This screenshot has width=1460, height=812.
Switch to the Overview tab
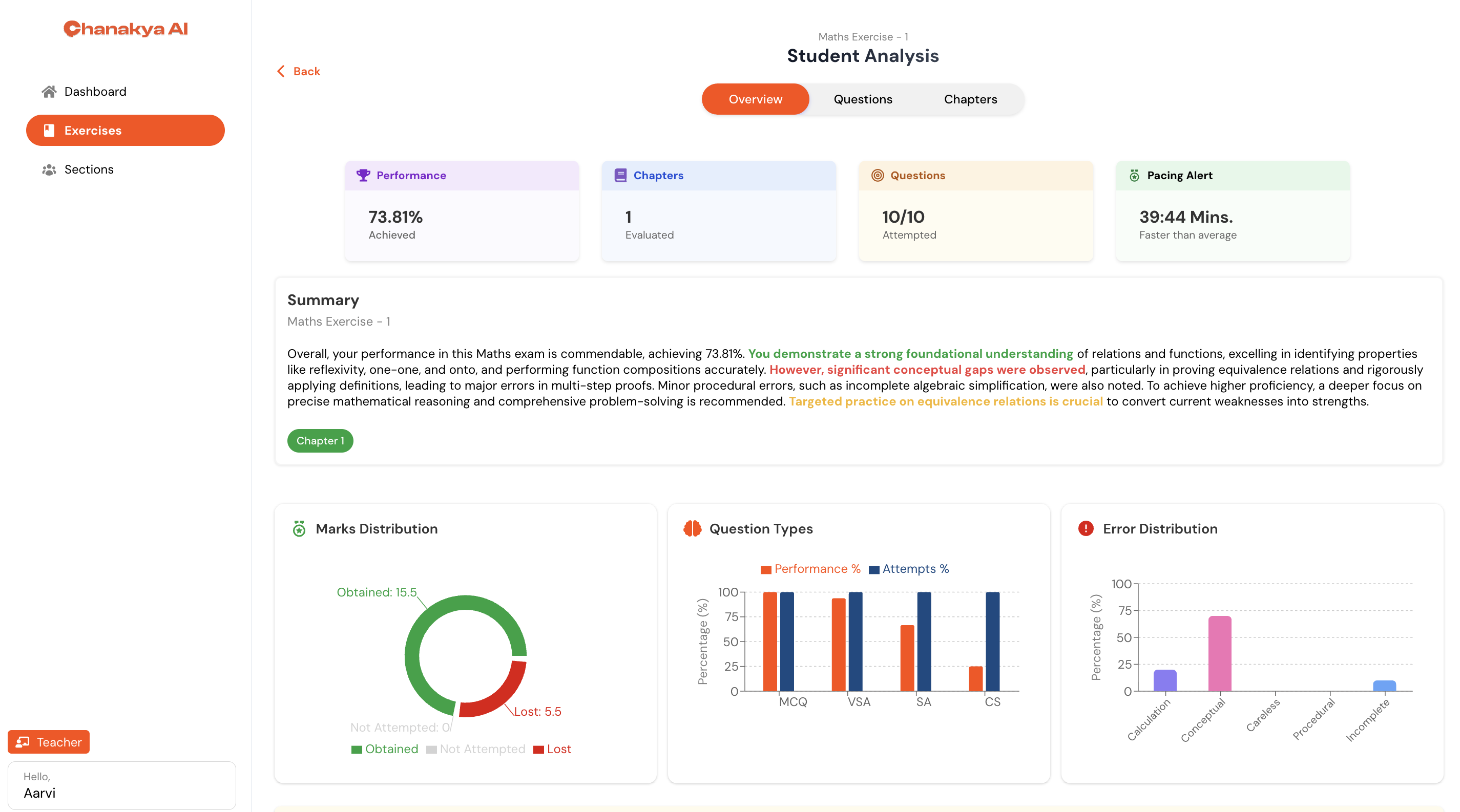click(755, 99)
